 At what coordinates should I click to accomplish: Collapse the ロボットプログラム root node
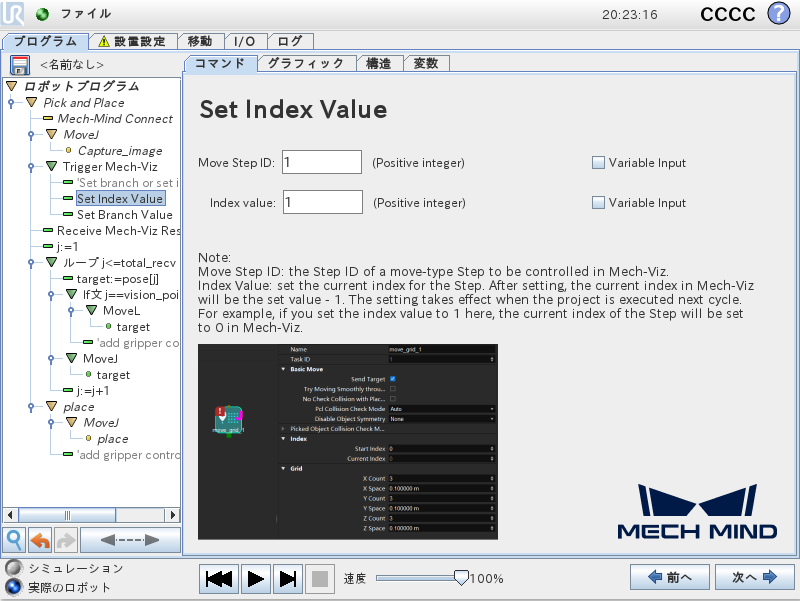[12, 86]
